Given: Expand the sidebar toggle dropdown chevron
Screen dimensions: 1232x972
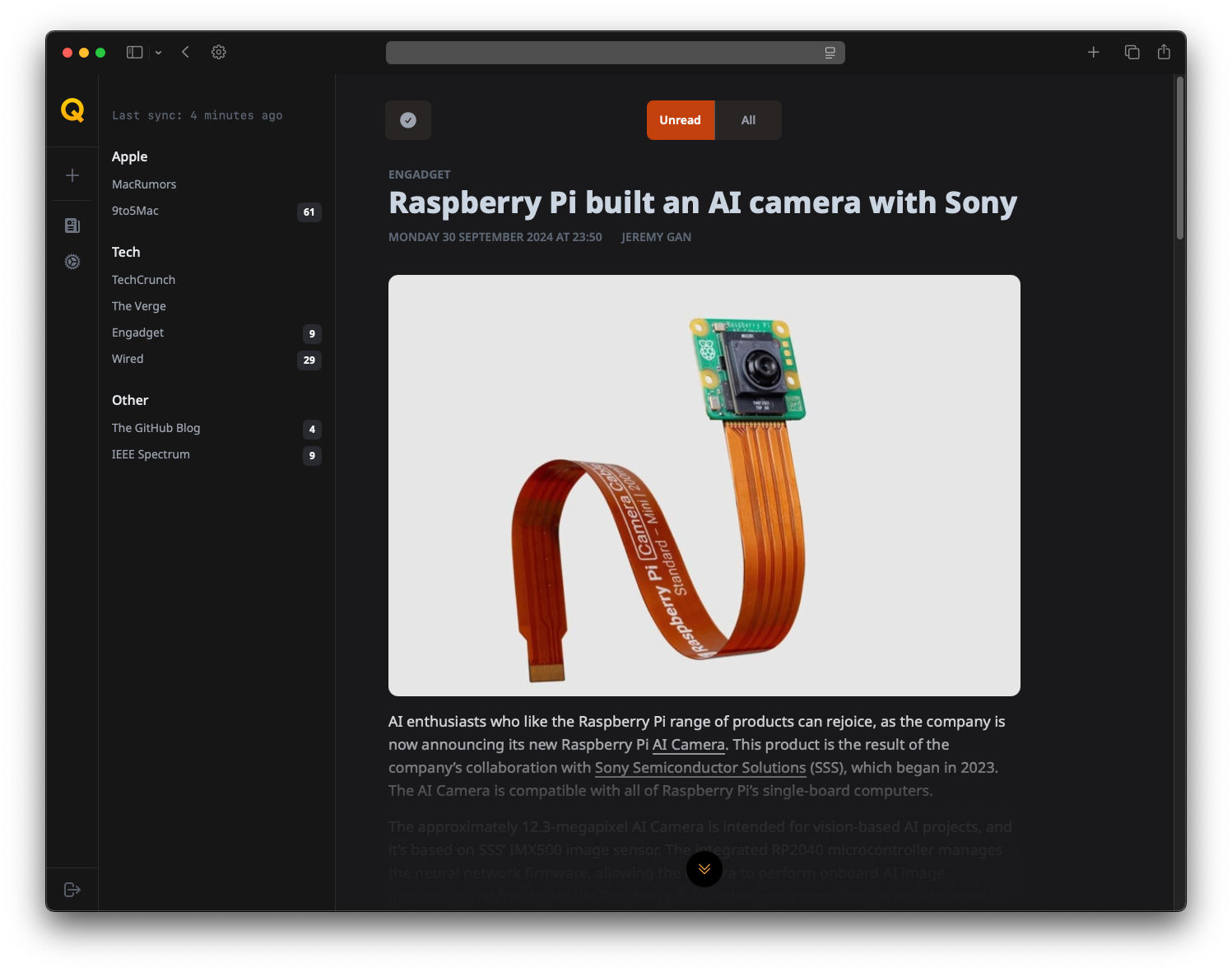Looking at the screenshot, I should point(158,53).
